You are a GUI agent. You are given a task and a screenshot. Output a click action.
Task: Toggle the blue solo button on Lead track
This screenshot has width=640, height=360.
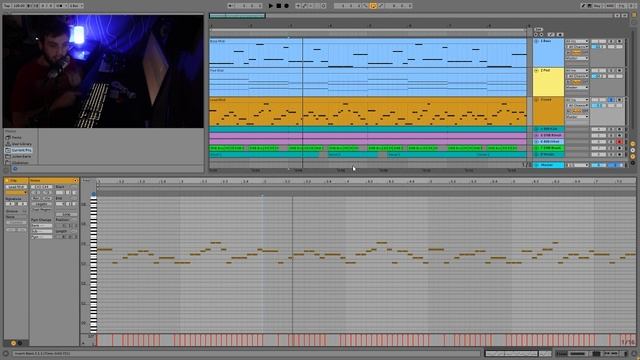coord(611,100)
